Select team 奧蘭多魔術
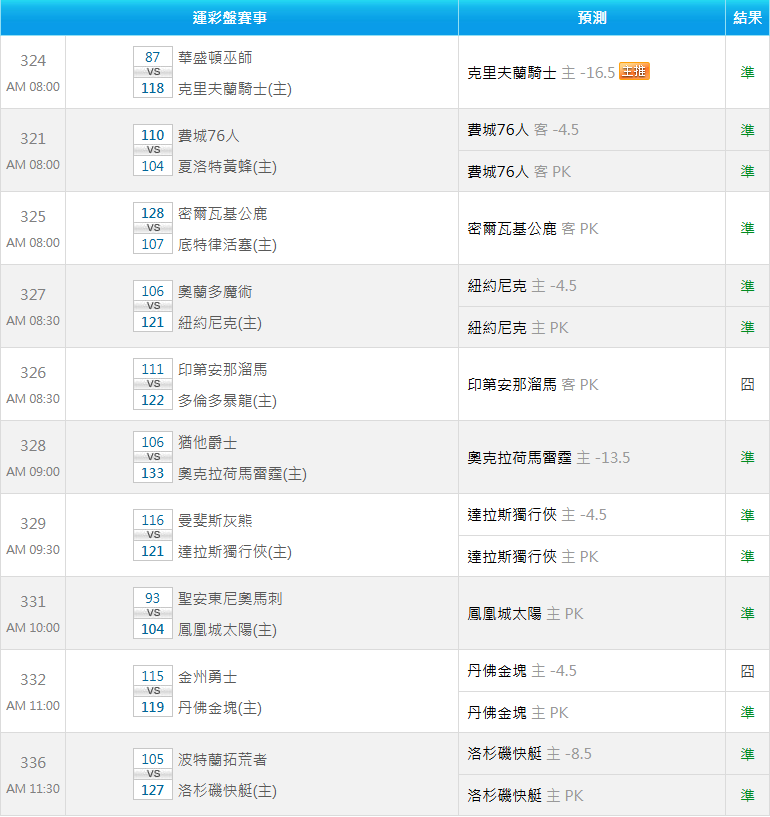Screen dimensions: 770x817 pyautogui.click(x=215, y=292)
